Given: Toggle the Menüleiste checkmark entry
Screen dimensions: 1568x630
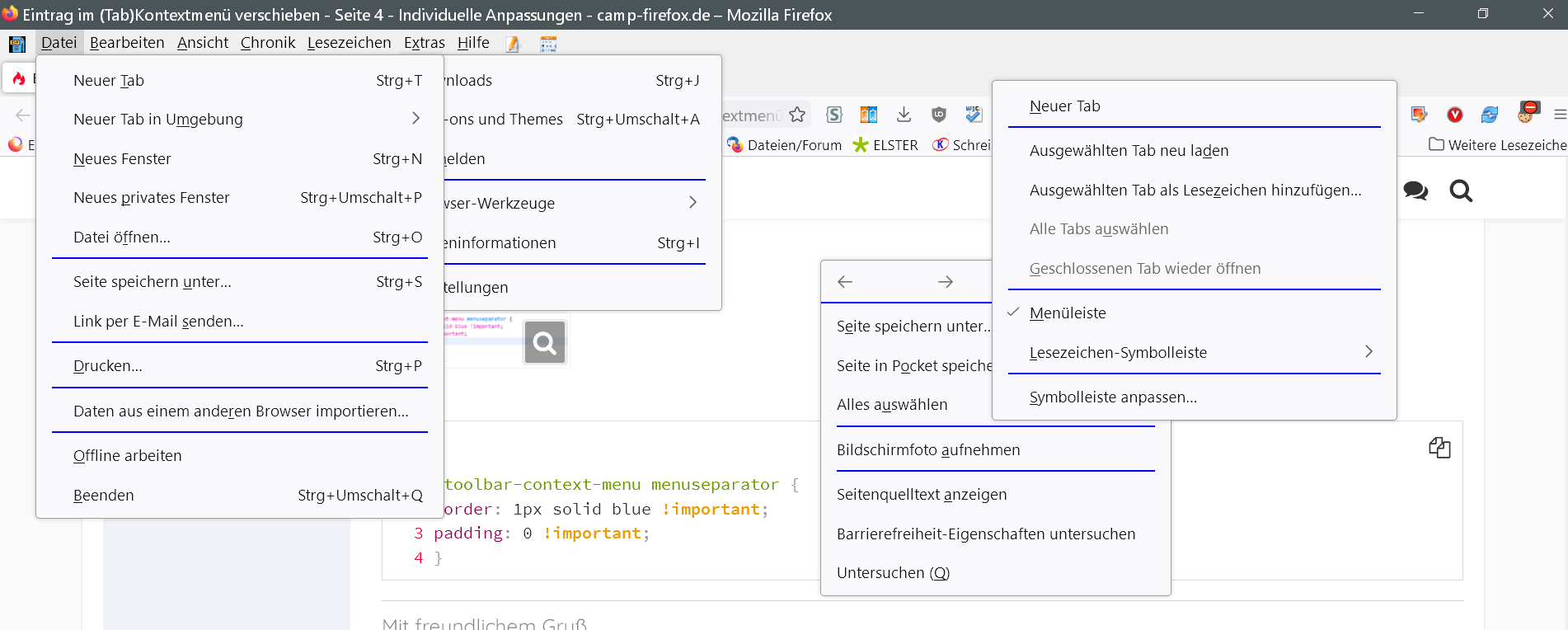Looking at the screenshot, I should (1068, 313).
